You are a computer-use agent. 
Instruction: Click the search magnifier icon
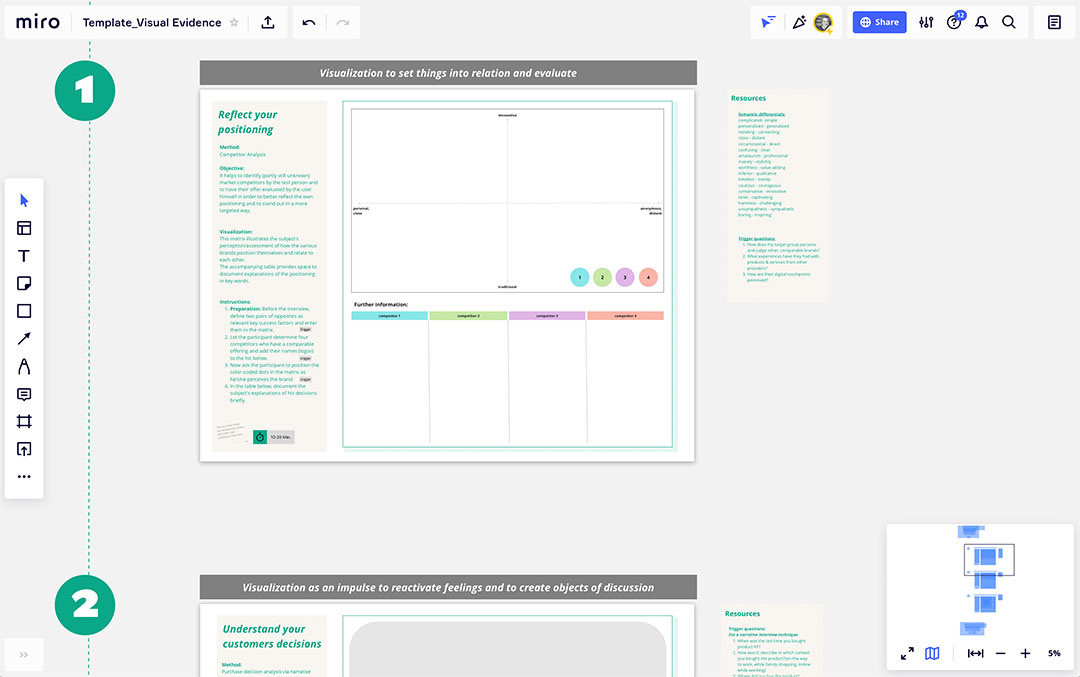pos(1009,22)
